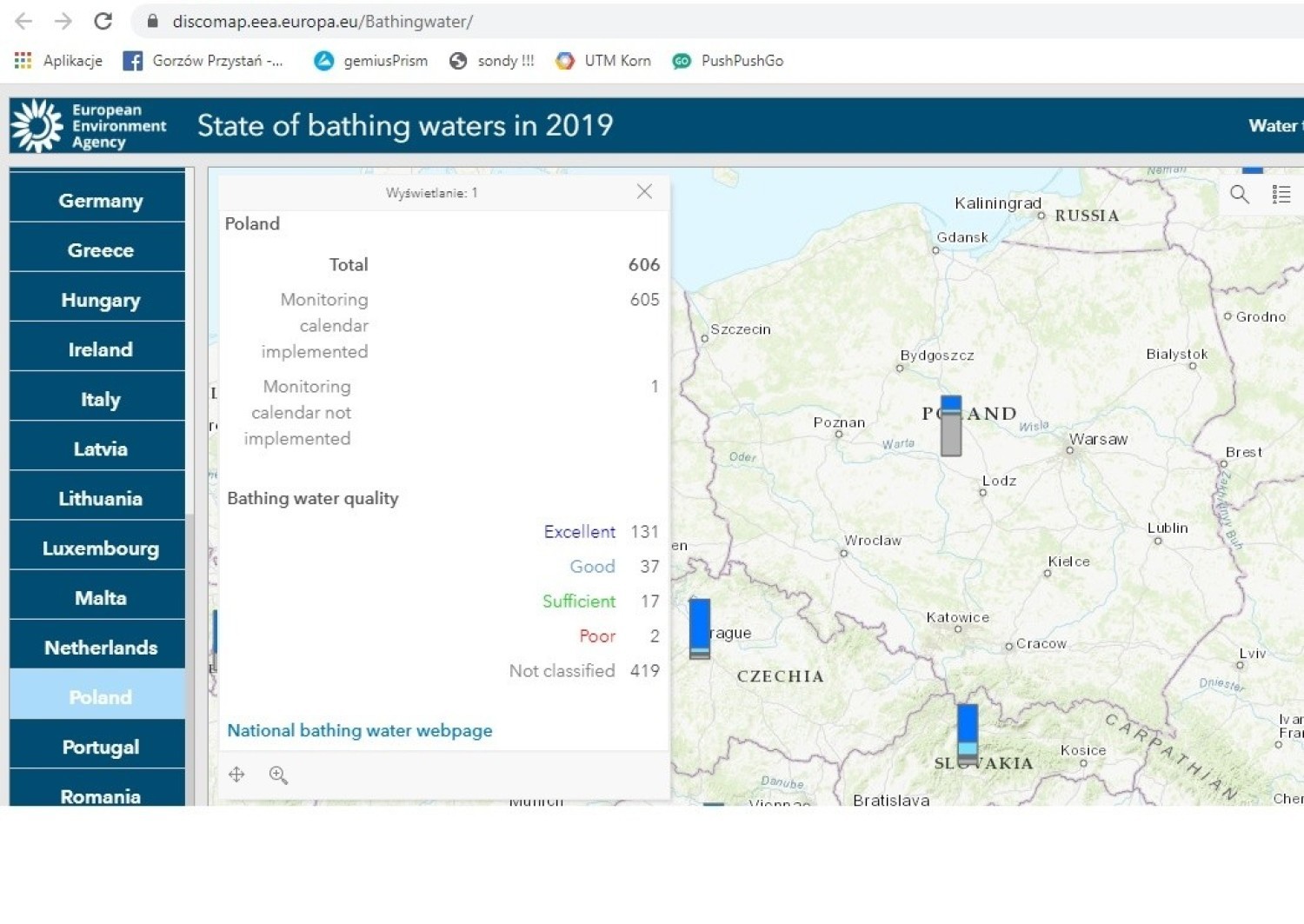The height and width of the screenshot is (924, 1304).
Task: Click the Warsaw label on the map
Action: (x=1098, y=439)
